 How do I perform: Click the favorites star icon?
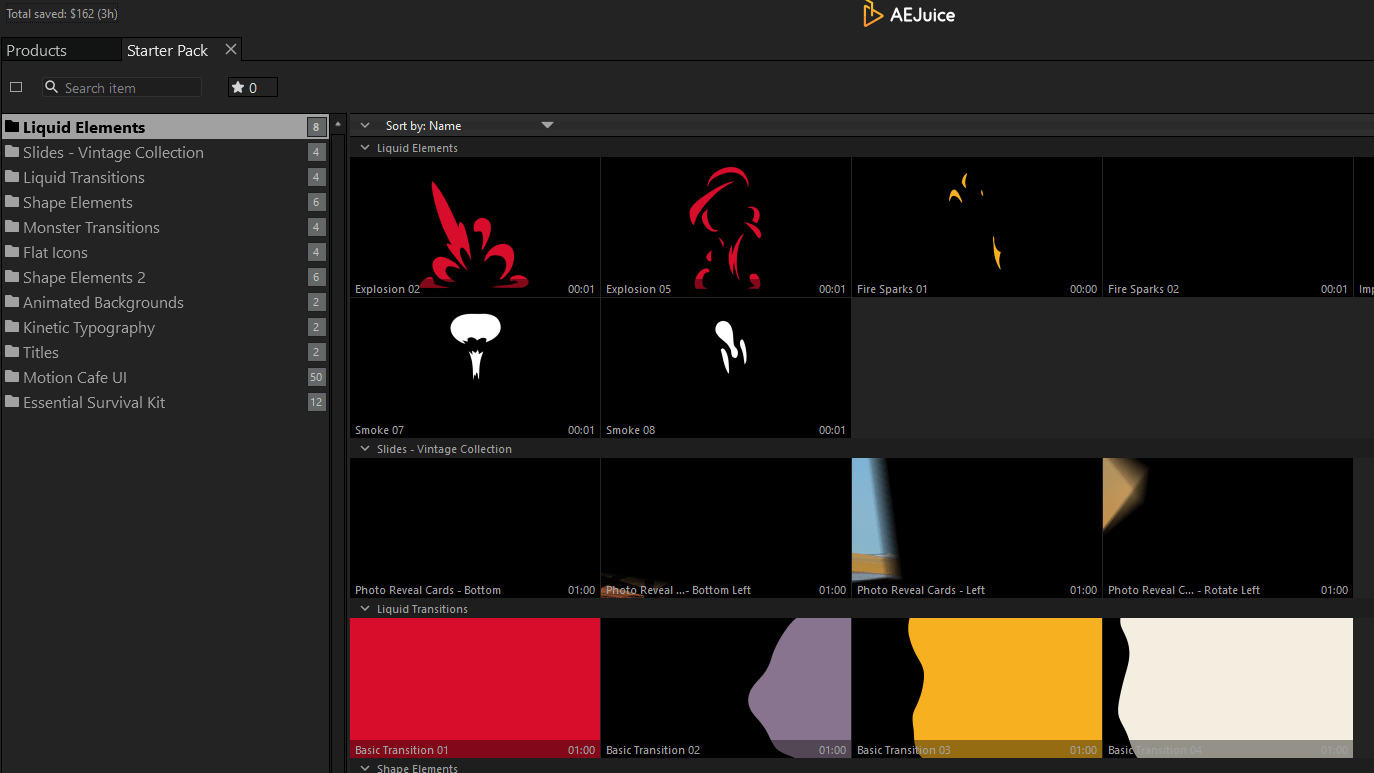[238, 87]
